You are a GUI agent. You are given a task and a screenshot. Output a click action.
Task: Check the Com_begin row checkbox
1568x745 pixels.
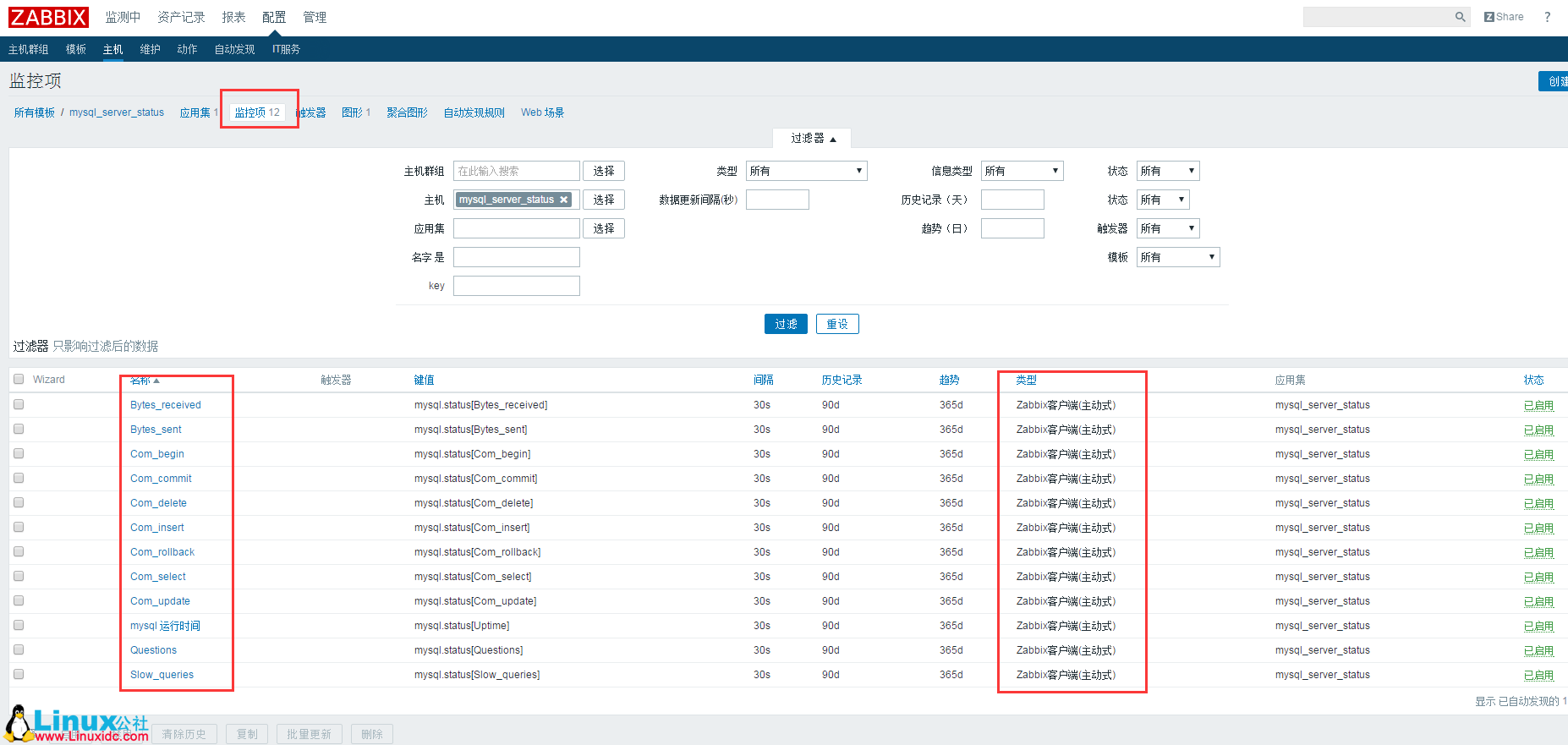click(x=19, y=453)
